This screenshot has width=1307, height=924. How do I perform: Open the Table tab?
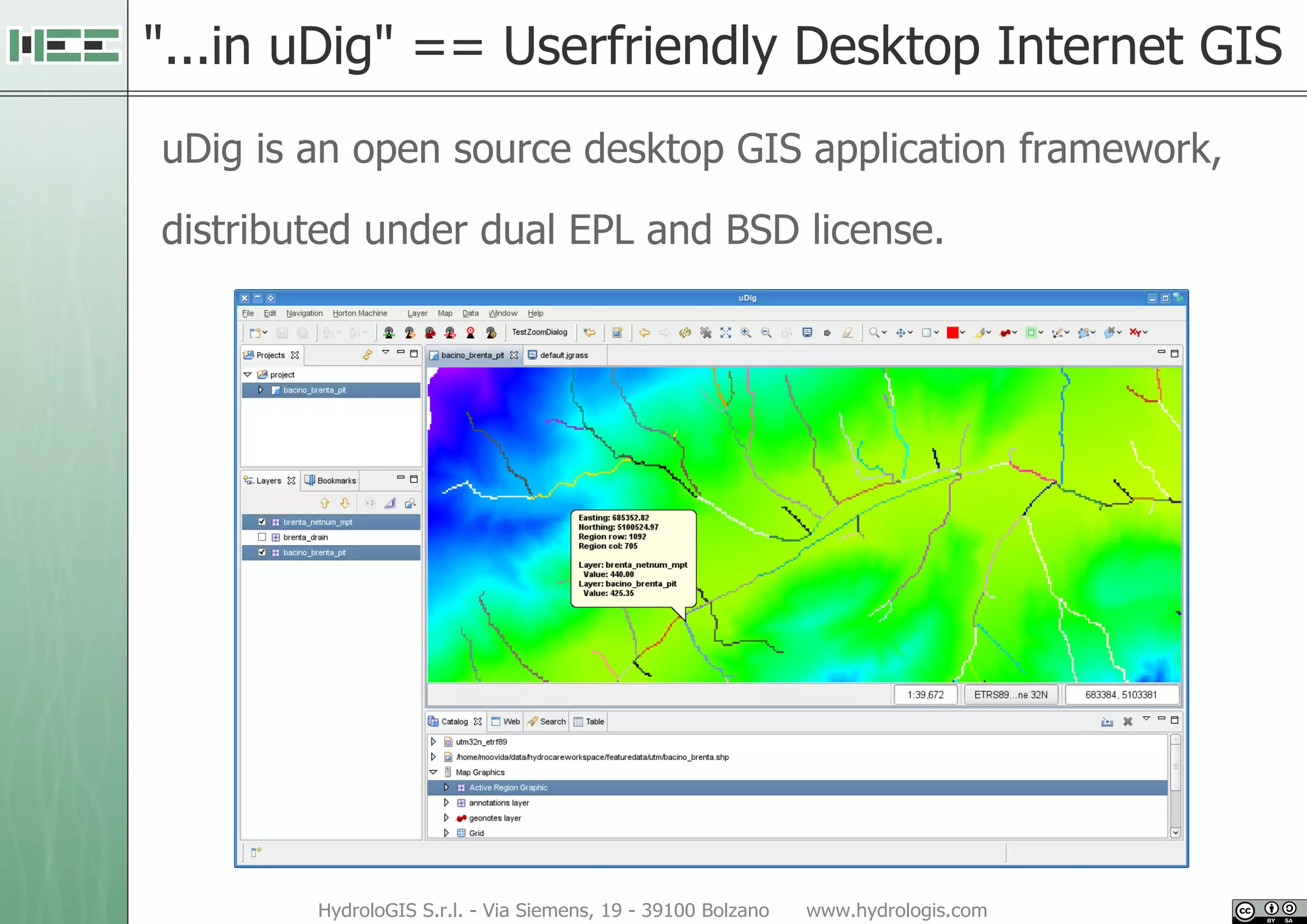pyautogui.click(x=588, y=722)
